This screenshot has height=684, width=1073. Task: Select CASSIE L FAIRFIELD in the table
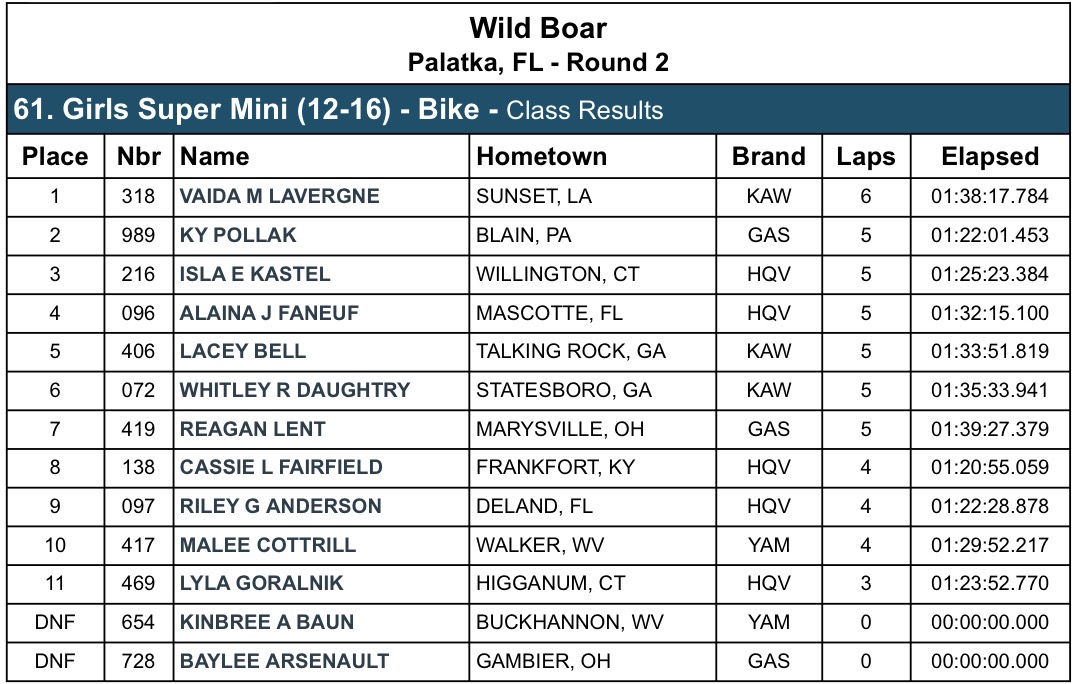(x=280, y=467)
